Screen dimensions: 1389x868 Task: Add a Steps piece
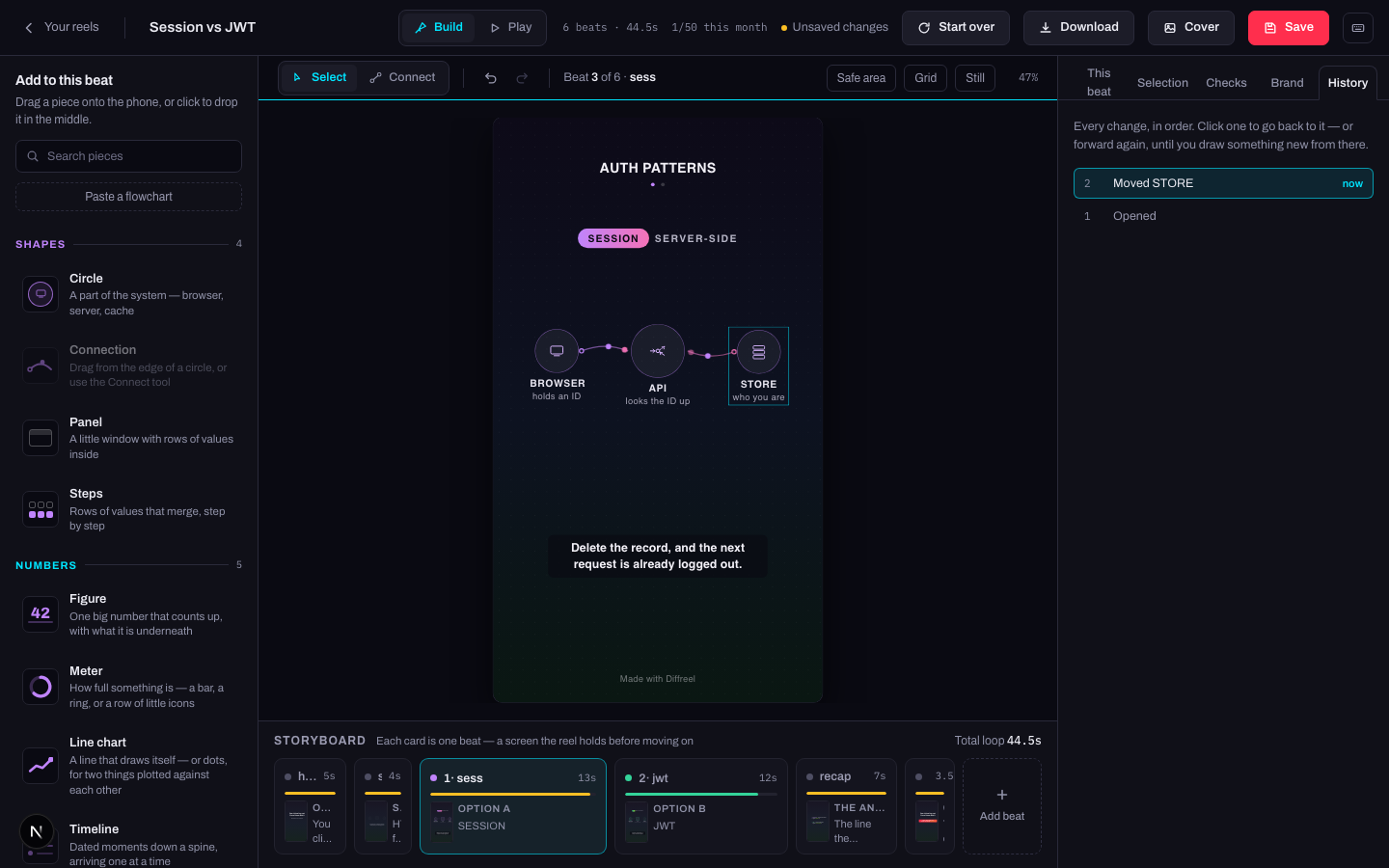coord(129,509)
